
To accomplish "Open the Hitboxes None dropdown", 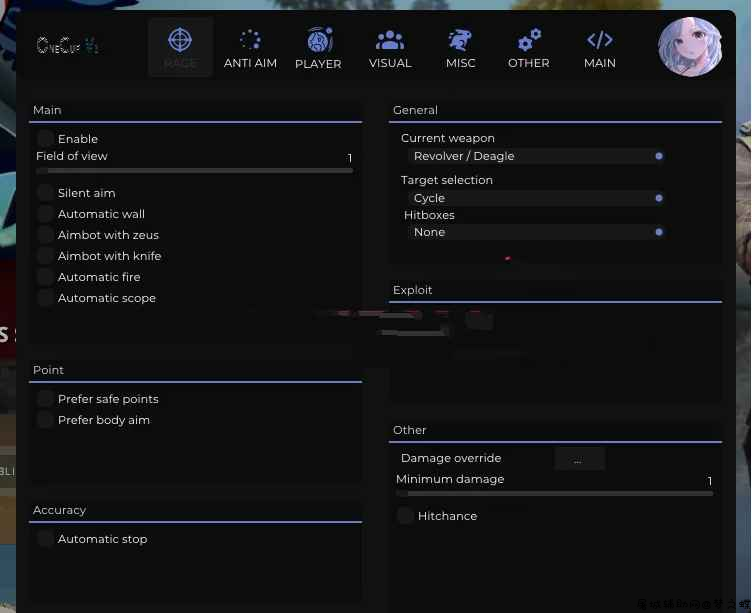I will (x=536, y=232).
